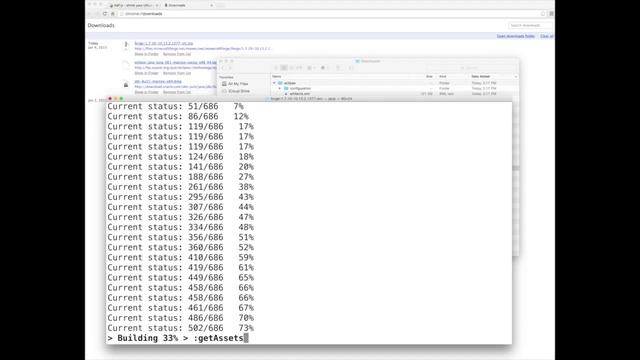Collapse the configuration folder disclosure triangle
The image size is (640, 360).
[280, 89]
